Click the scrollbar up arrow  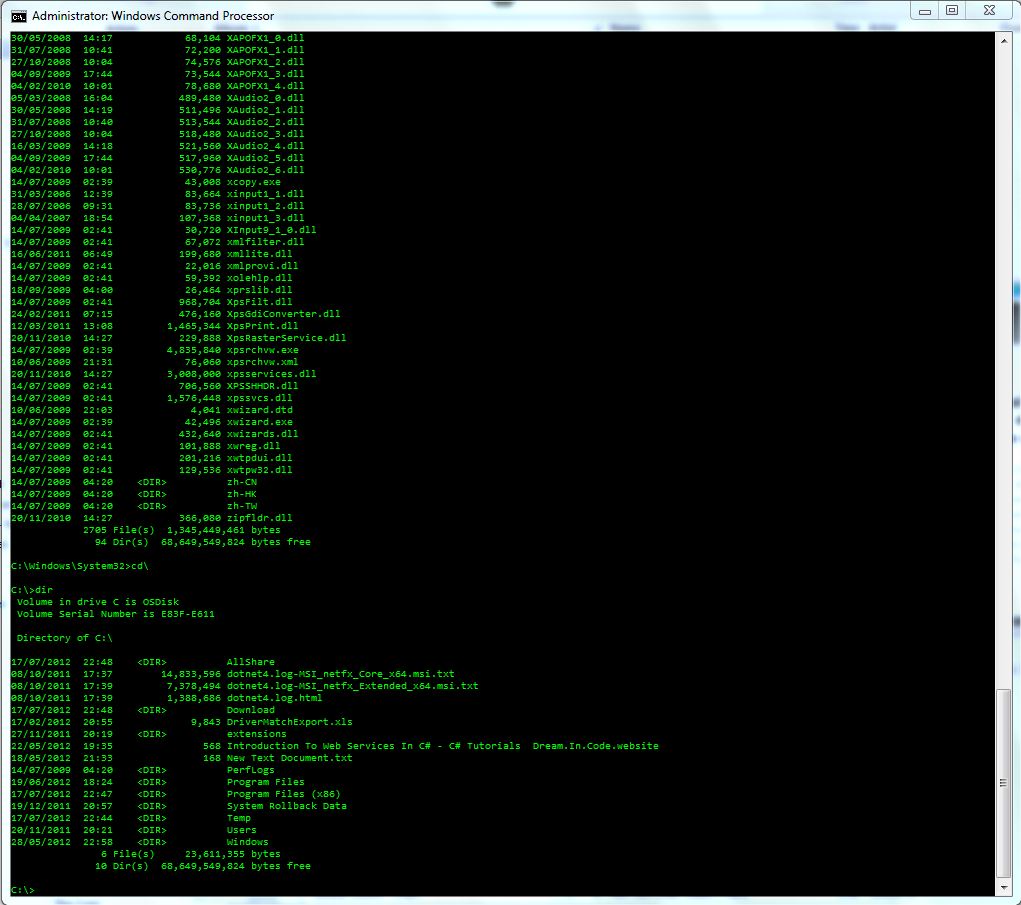pos(1003,40)
